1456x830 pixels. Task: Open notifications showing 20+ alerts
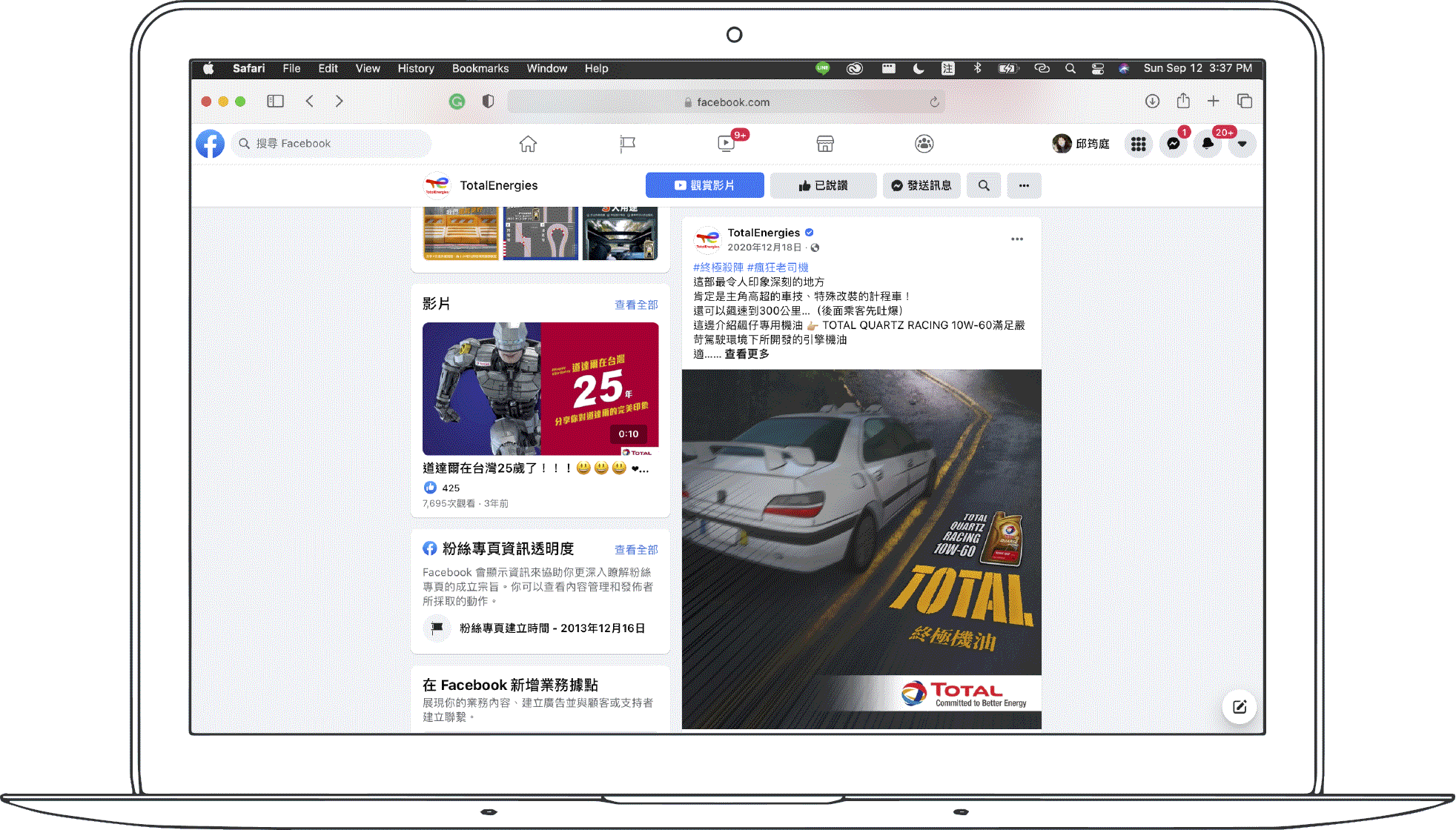coord(1208,143)
